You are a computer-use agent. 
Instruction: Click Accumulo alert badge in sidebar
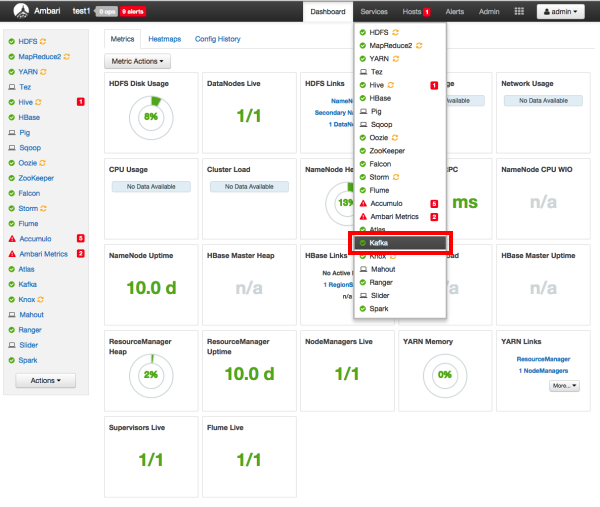(x=81, y=238)
